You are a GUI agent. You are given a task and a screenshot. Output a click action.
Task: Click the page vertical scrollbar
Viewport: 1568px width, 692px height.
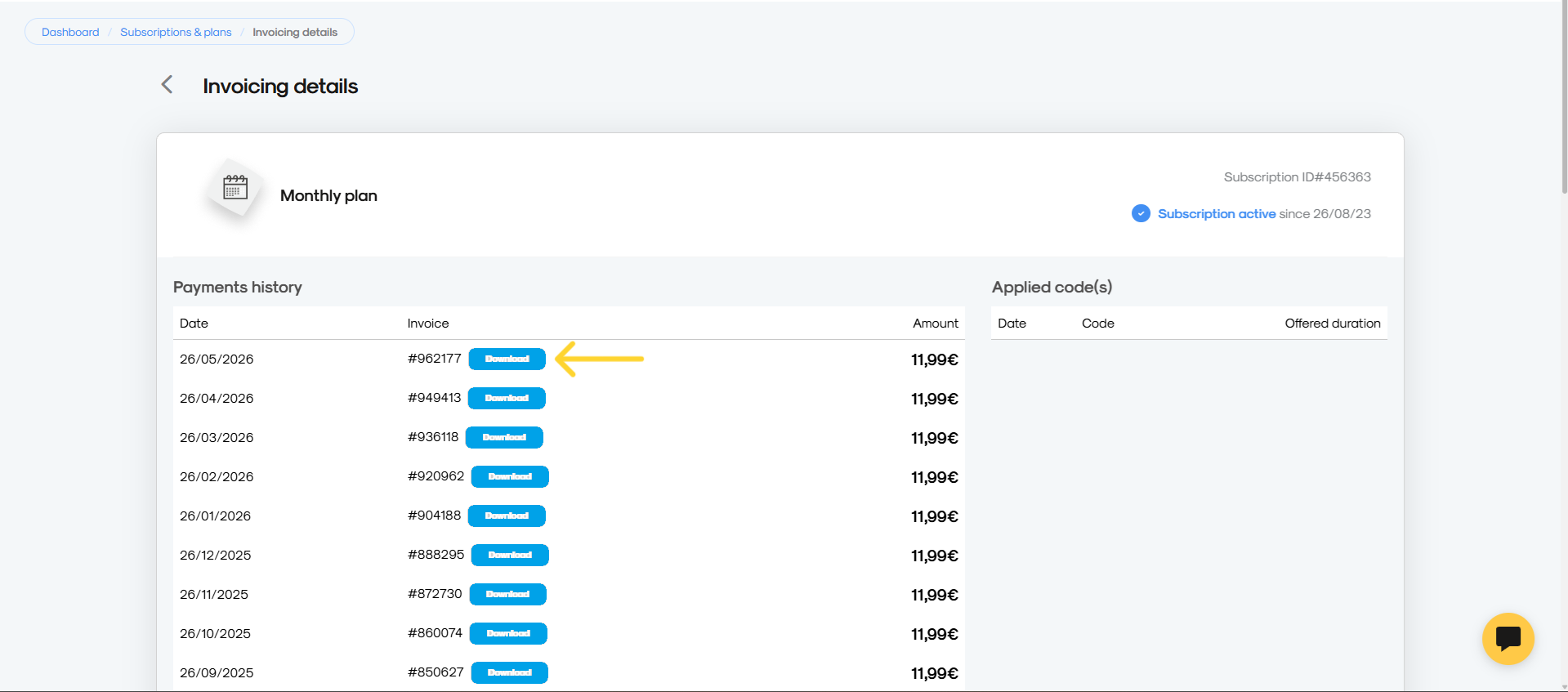click(1564, 98)
